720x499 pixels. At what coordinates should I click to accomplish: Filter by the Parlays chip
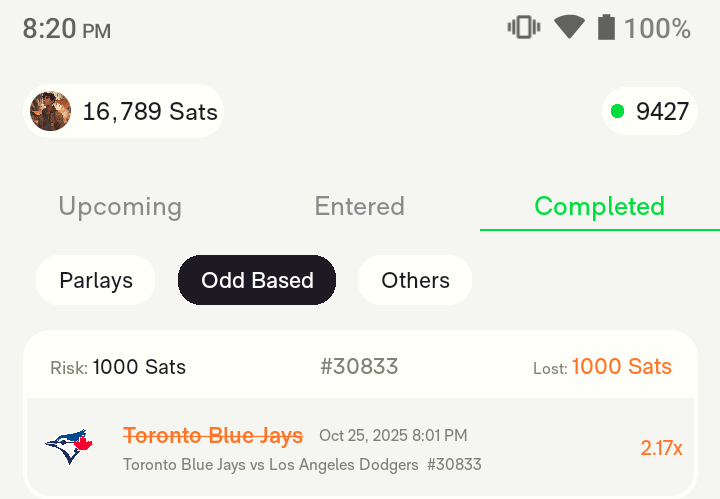pos(96,280)
